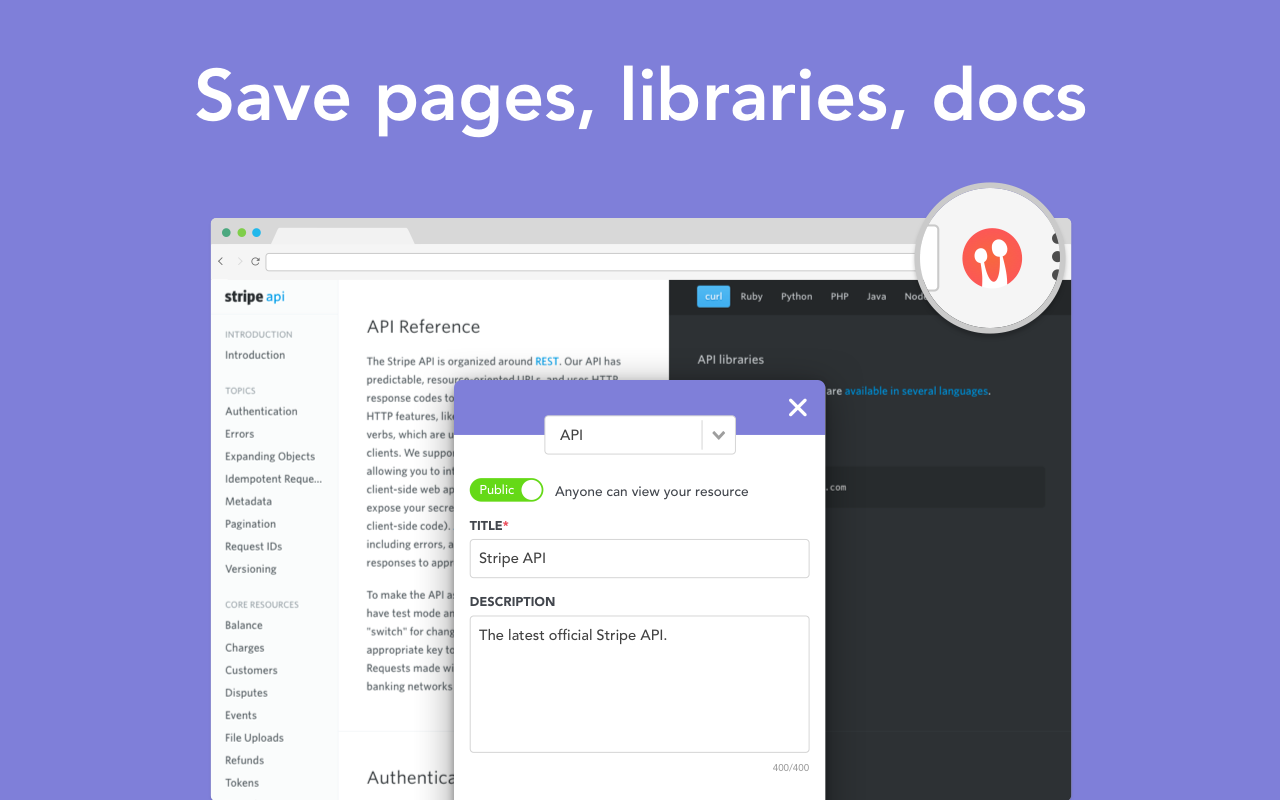Click the '400/400' character counter
Viewport: 1280px width, 800px height.
tap(790, 768)
